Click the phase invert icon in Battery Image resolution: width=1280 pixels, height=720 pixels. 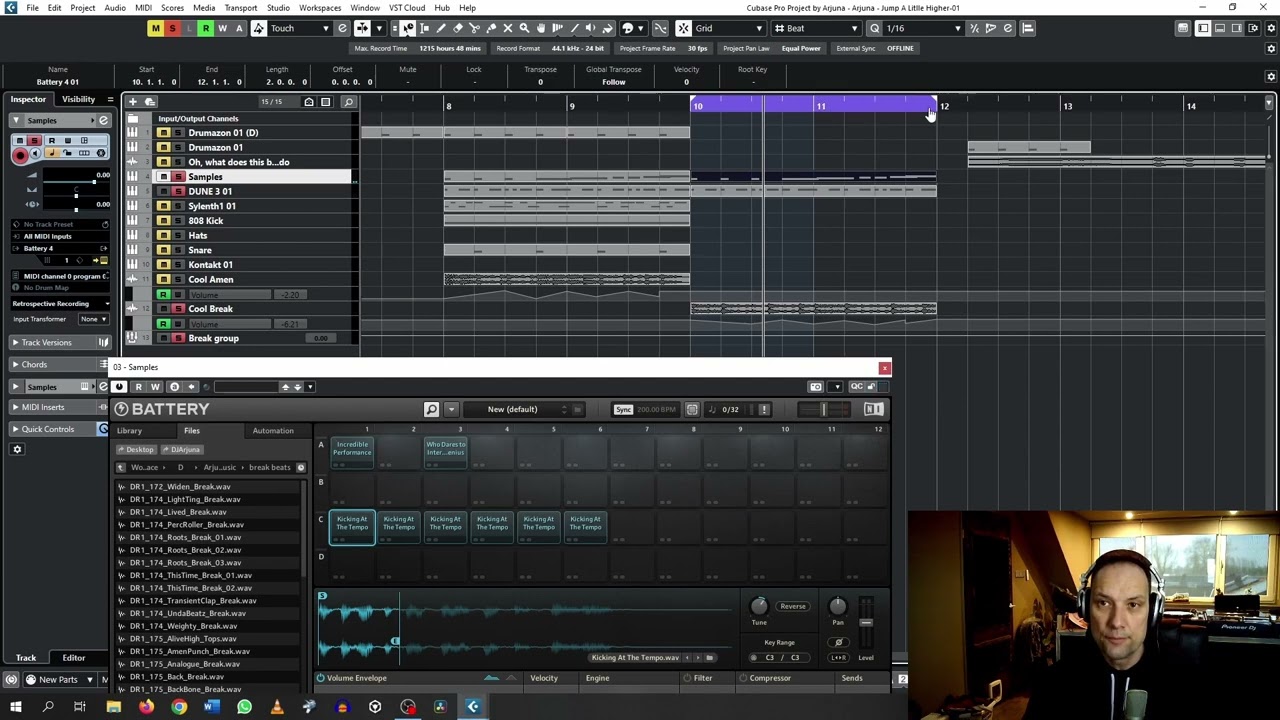tap(839, 642)
